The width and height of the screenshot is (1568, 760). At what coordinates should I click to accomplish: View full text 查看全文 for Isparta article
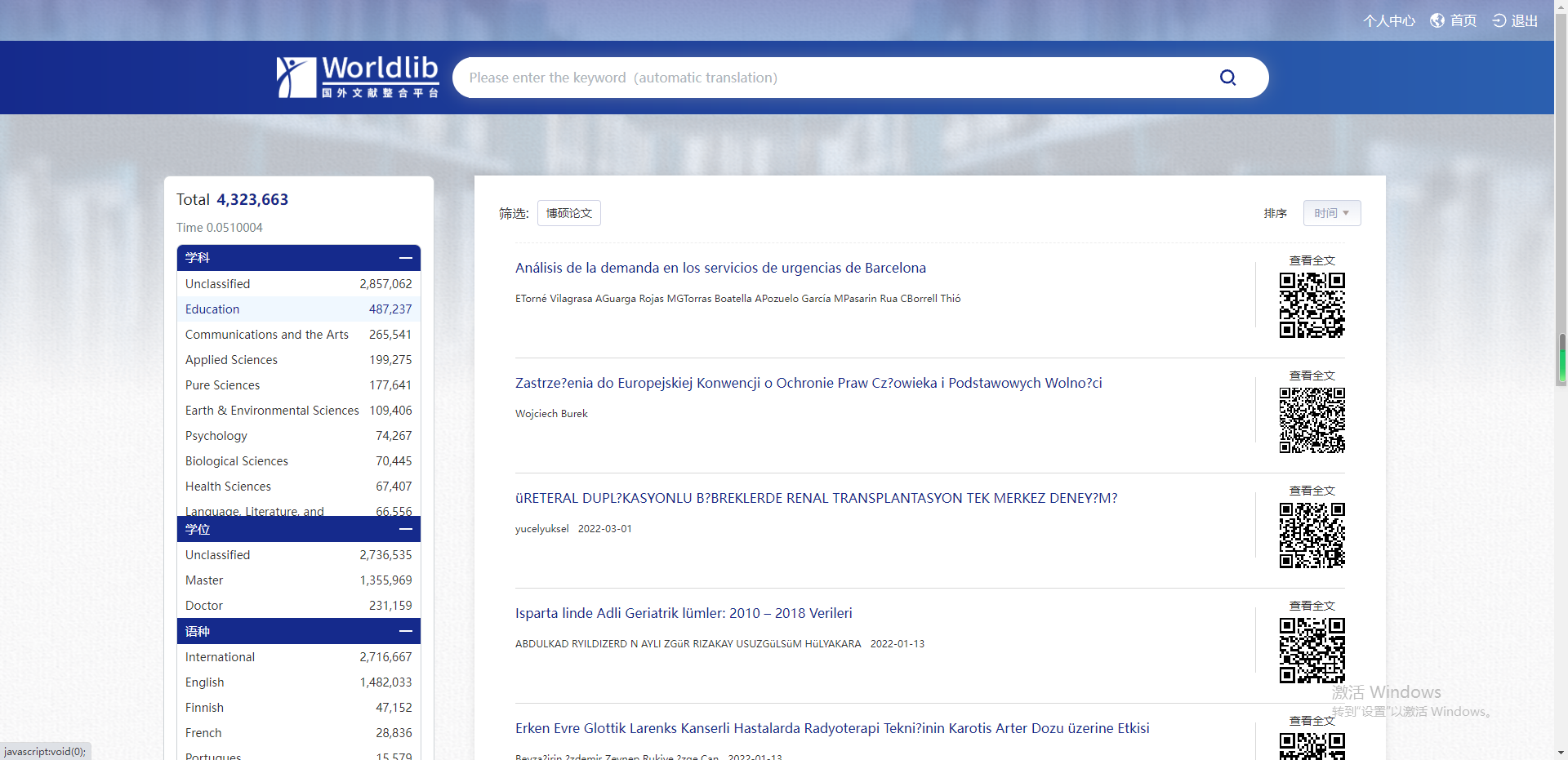click(1312, 606)
